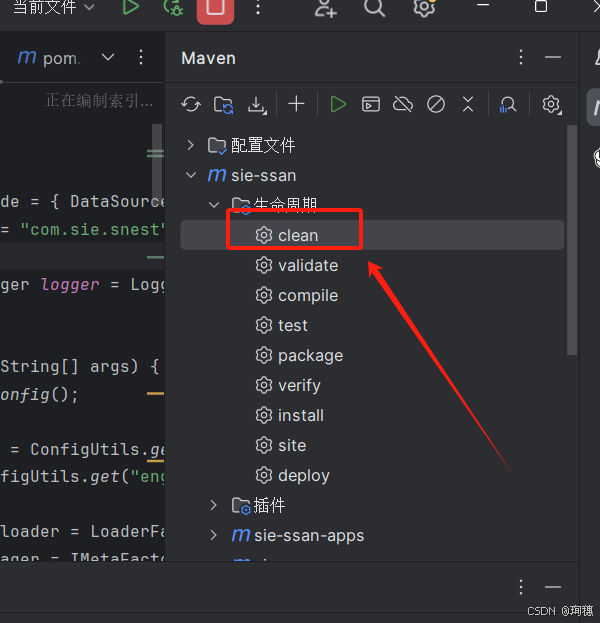Open Maven panel options menu
The image size is (600, 623).
521,58
